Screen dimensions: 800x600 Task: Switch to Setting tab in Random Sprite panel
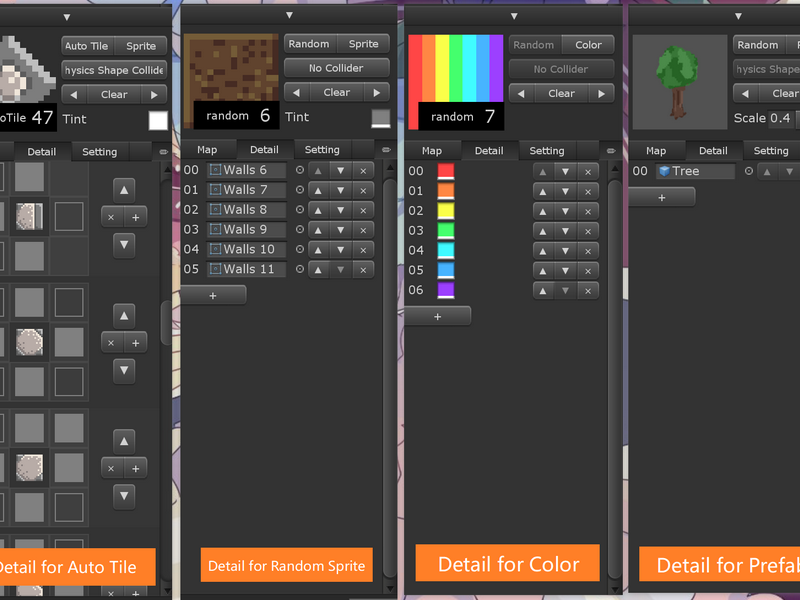point(322,150)
